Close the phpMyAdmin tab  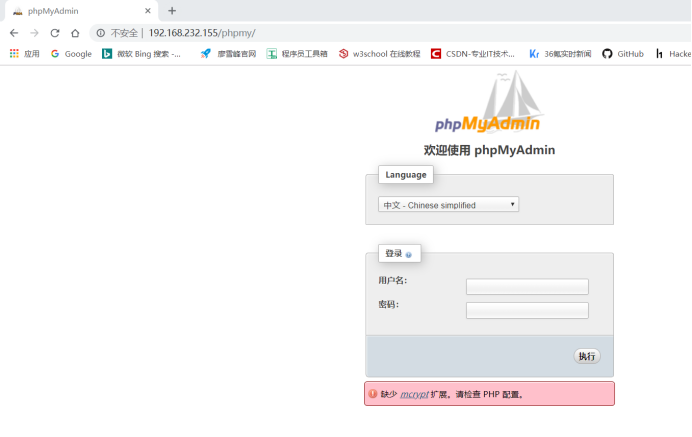coord(148,11)
